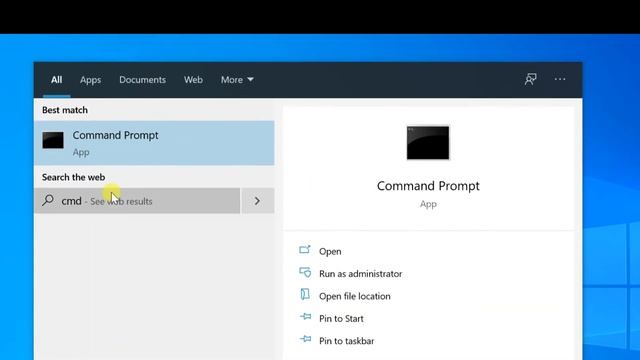The width and height of the screenshot is (640, 360).
Task: Click the Command Prompt title in preview pane
Action: click(x=428, y=186)
